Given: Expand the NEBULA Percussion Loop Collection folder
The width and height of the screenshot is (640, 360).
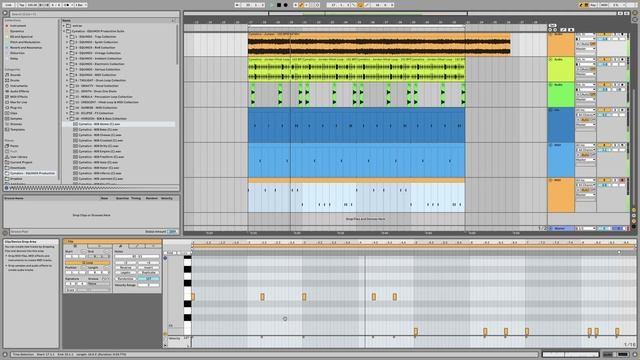Looking at the screenshot, I should [67, 97].
